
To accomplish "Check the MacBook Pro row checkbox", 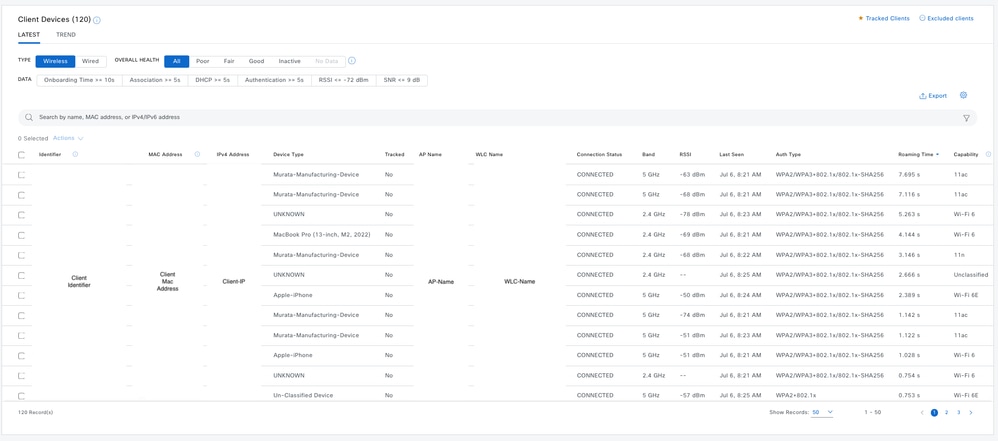I will pyautogui.click(x=22, y=235).
